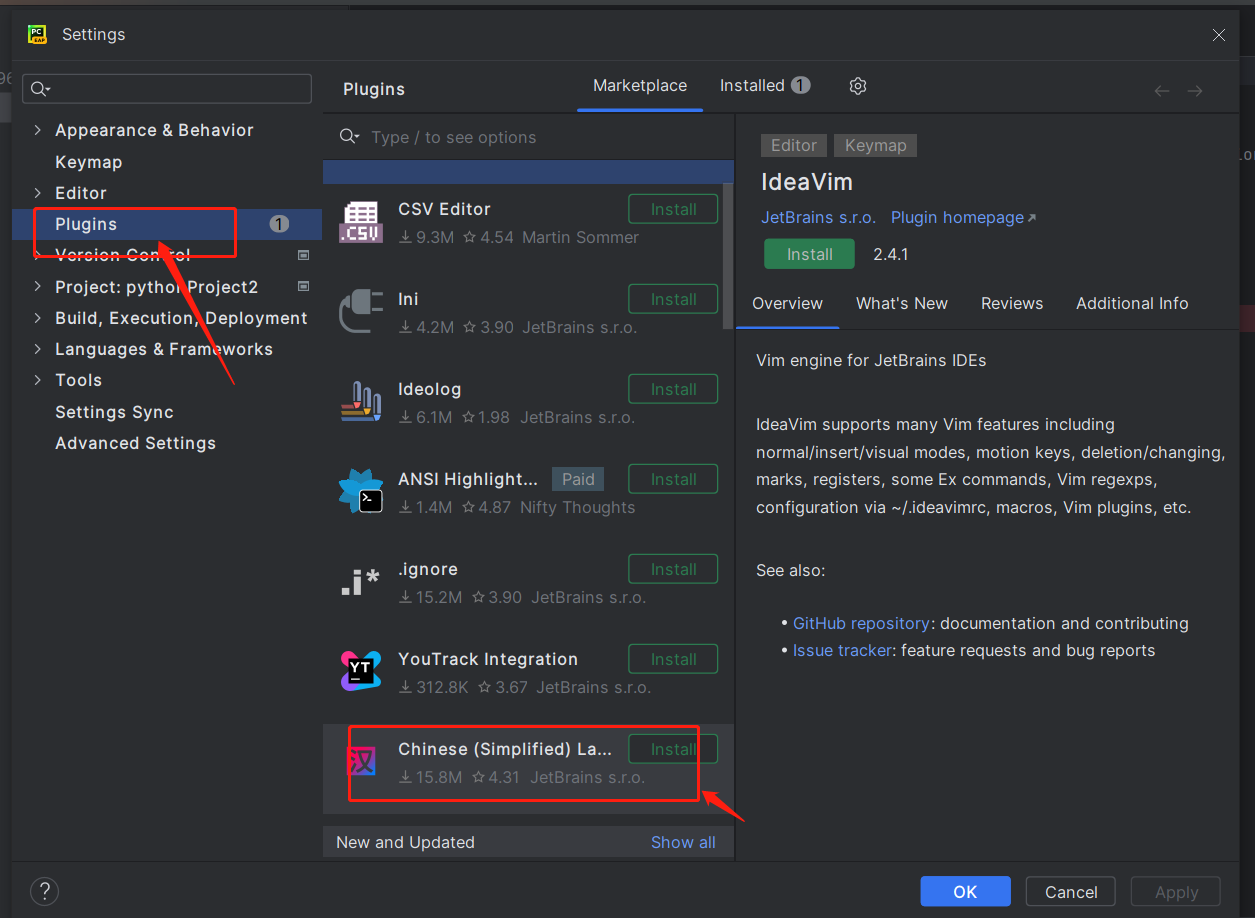Image resolution: width=1255 pixels, height=918 pixels.
Task: Open the GitHub repository link
Action: tap(861, 623)
